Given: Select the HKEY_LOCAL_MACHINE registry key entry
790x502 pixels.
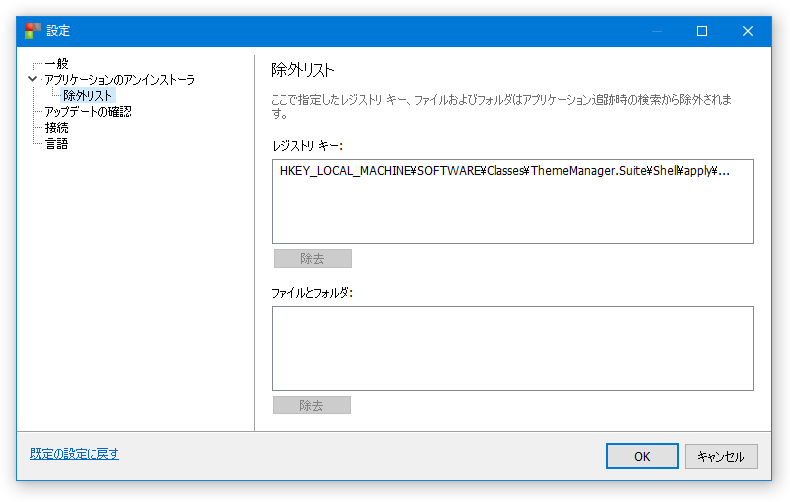Looking at the screenshot, I should click(x=504, y=171).
